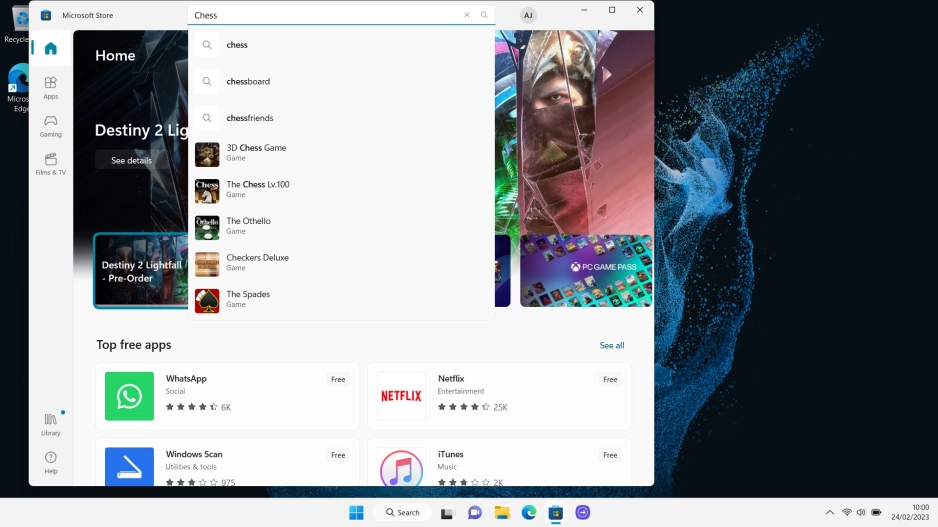Image resolution: width=938 pixels, height=527 pixels.
Task: Click the Free button for Windows Scan
Action: (338, 455)
